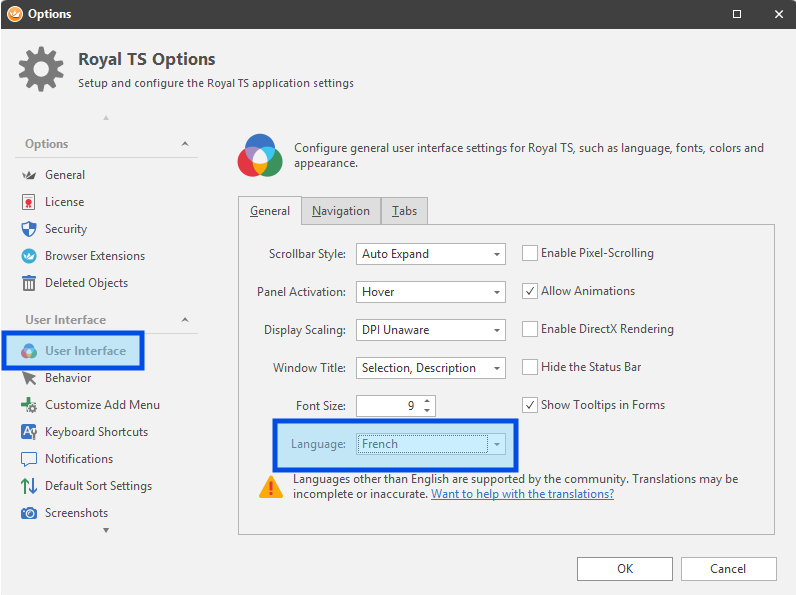Click the Security shield icon
Viewport: 796px width, 595px height.
pyautogui.click(x=29, y=229)
